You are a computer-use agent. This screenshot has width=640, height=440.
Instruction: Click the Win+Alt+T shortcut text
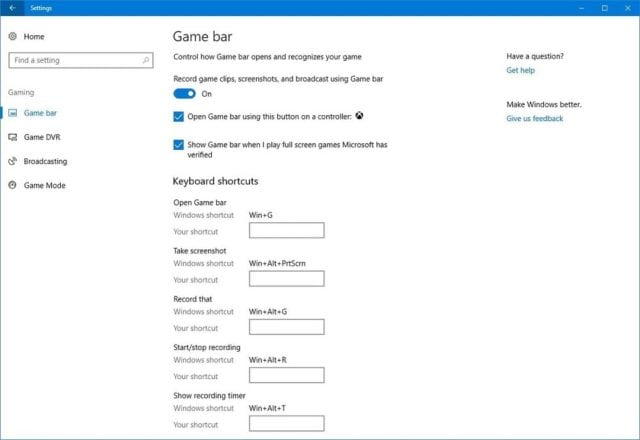pos(267,408)
